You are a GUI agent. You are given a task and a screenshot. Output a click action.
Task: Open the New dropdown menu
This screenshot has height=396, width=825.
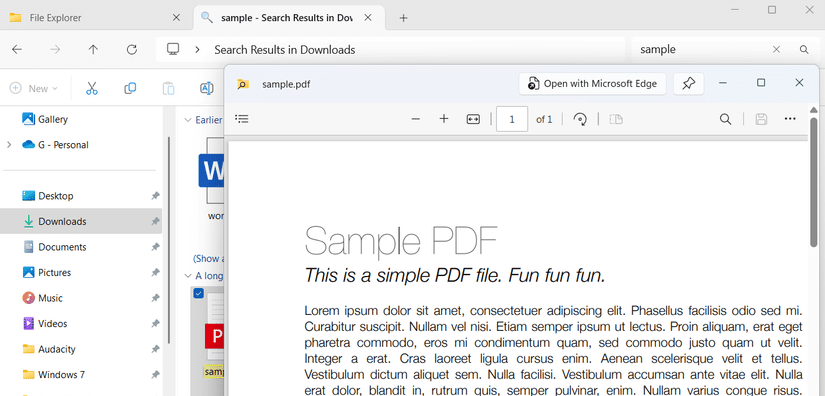(x=34, y=88)
